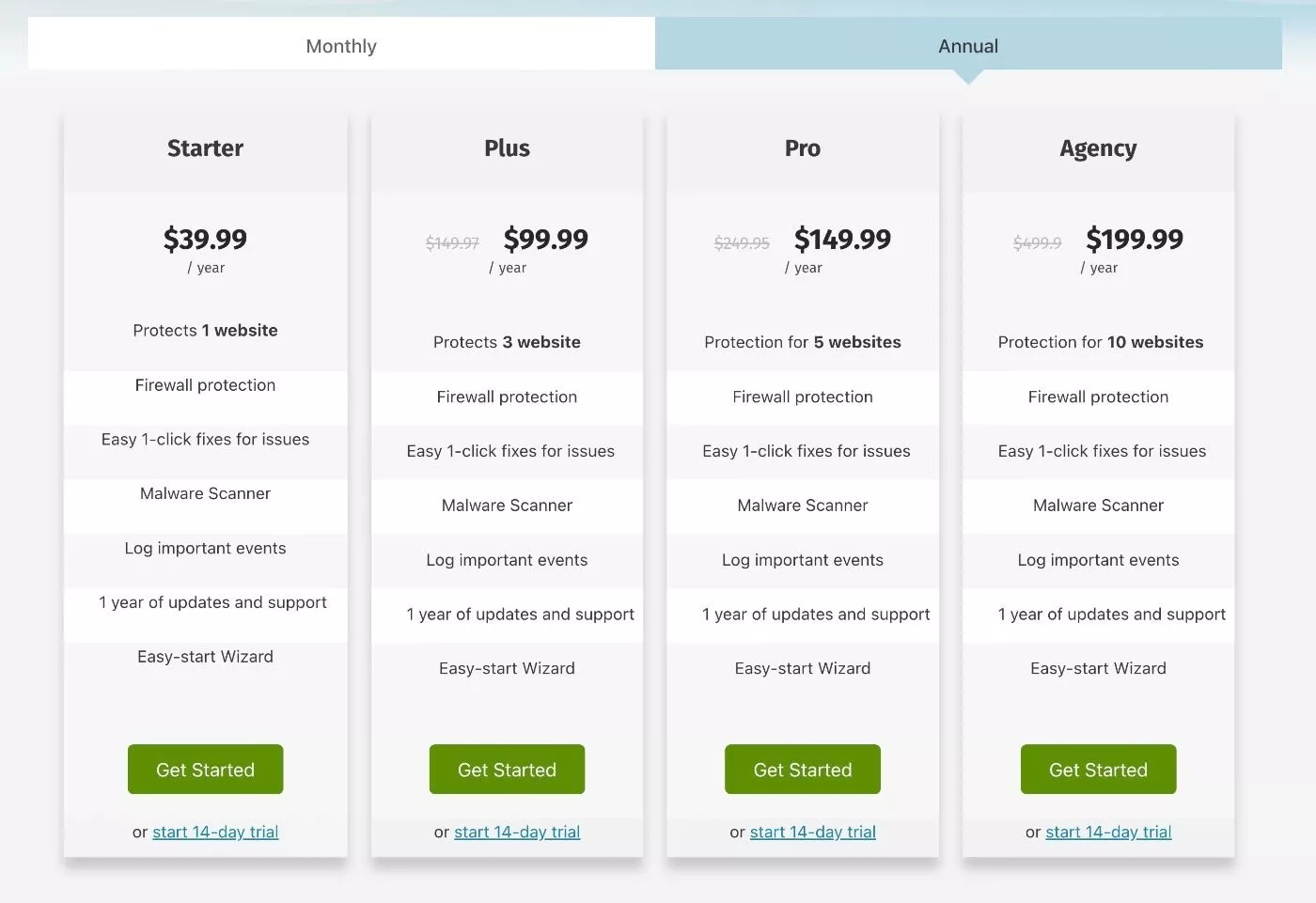Click the crossed-out $499.9 price
Viewport: 1316px width, 903px height.
(1037, 243)
